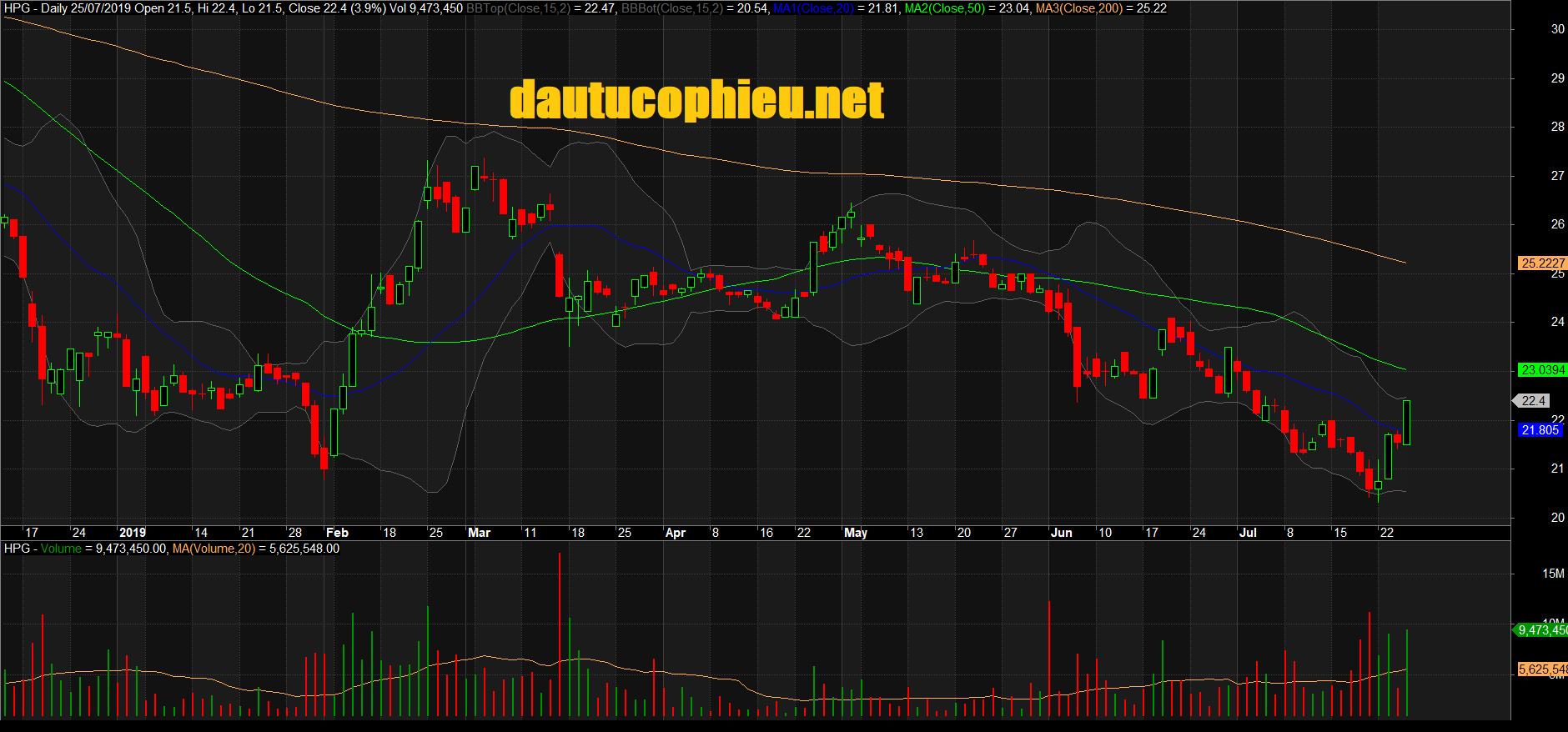Click the 20 price axis label
Screen dimensions: 1568x732
[x=1557, y=518]
